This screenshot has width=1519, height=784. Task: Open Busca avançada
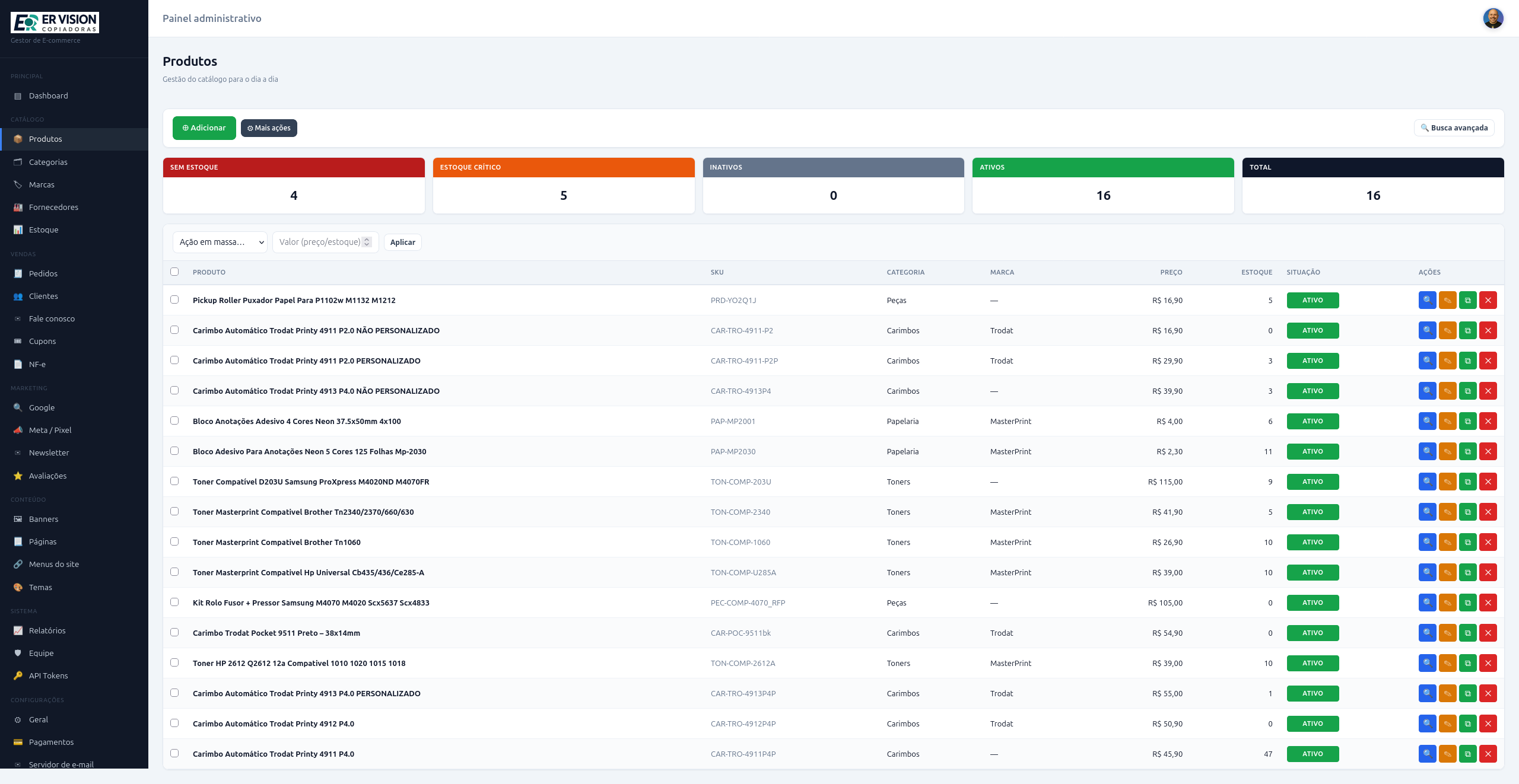1454,128
